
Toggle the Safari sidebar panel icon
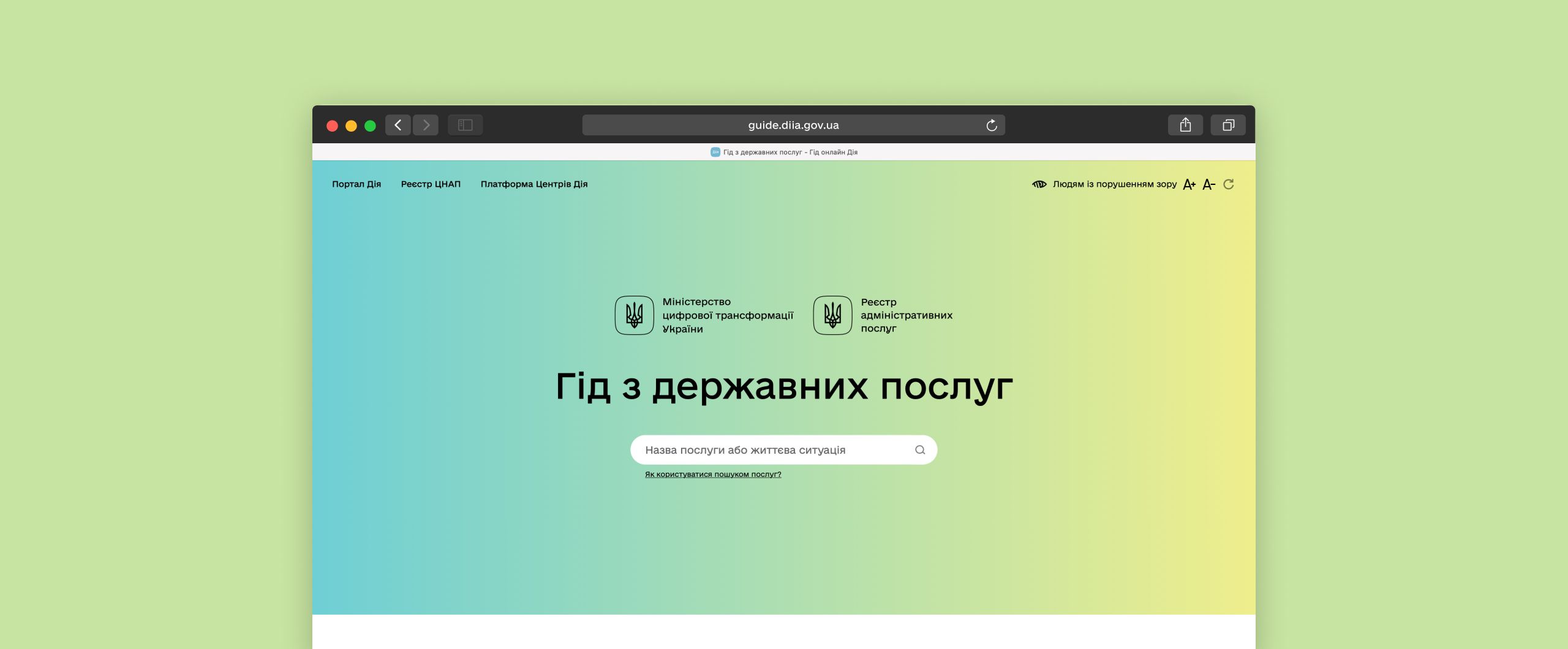tap(466, 126)
